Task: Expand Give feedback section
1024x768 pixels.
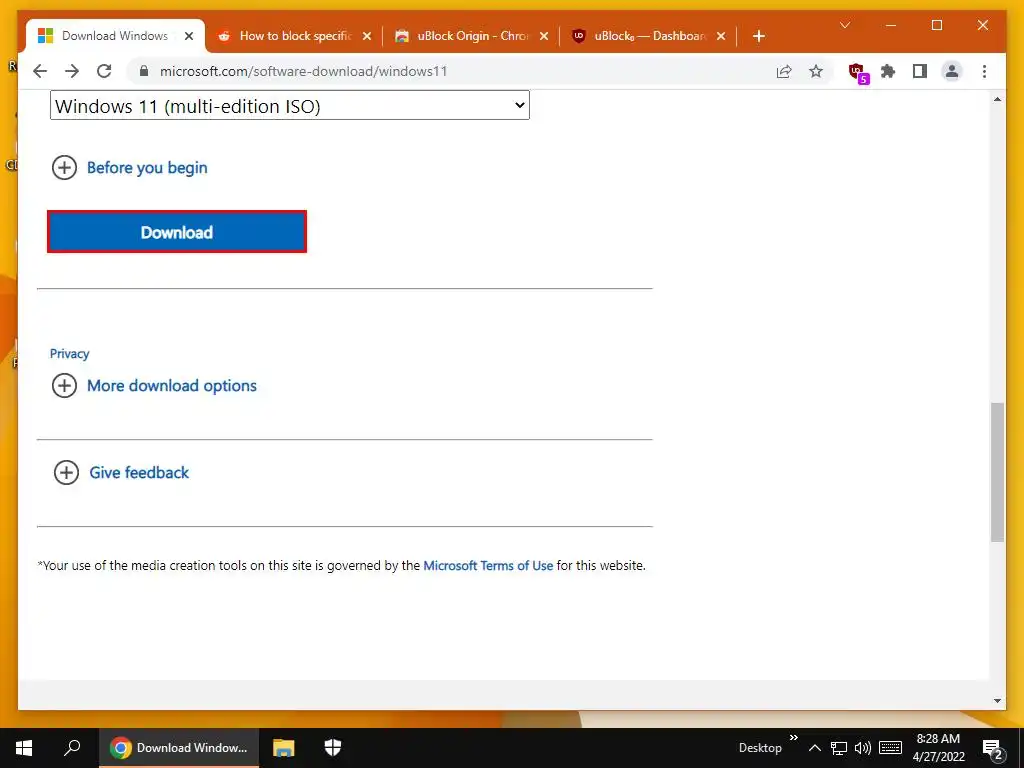Action: click(121, 472)
